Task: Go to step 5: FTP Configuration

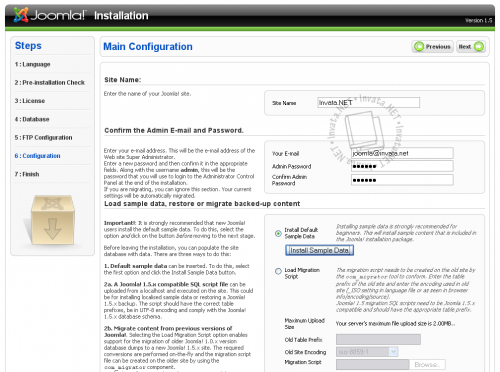Action: (43, 138)
